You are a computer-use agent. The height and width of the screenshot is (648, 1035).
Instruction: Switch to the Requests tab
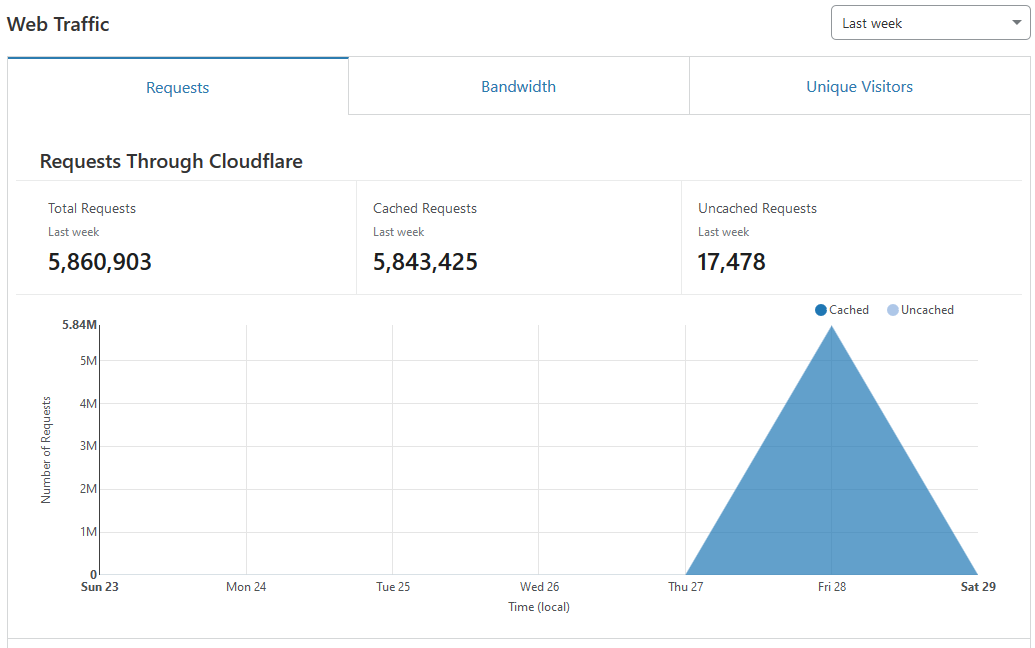pos(178,87)
